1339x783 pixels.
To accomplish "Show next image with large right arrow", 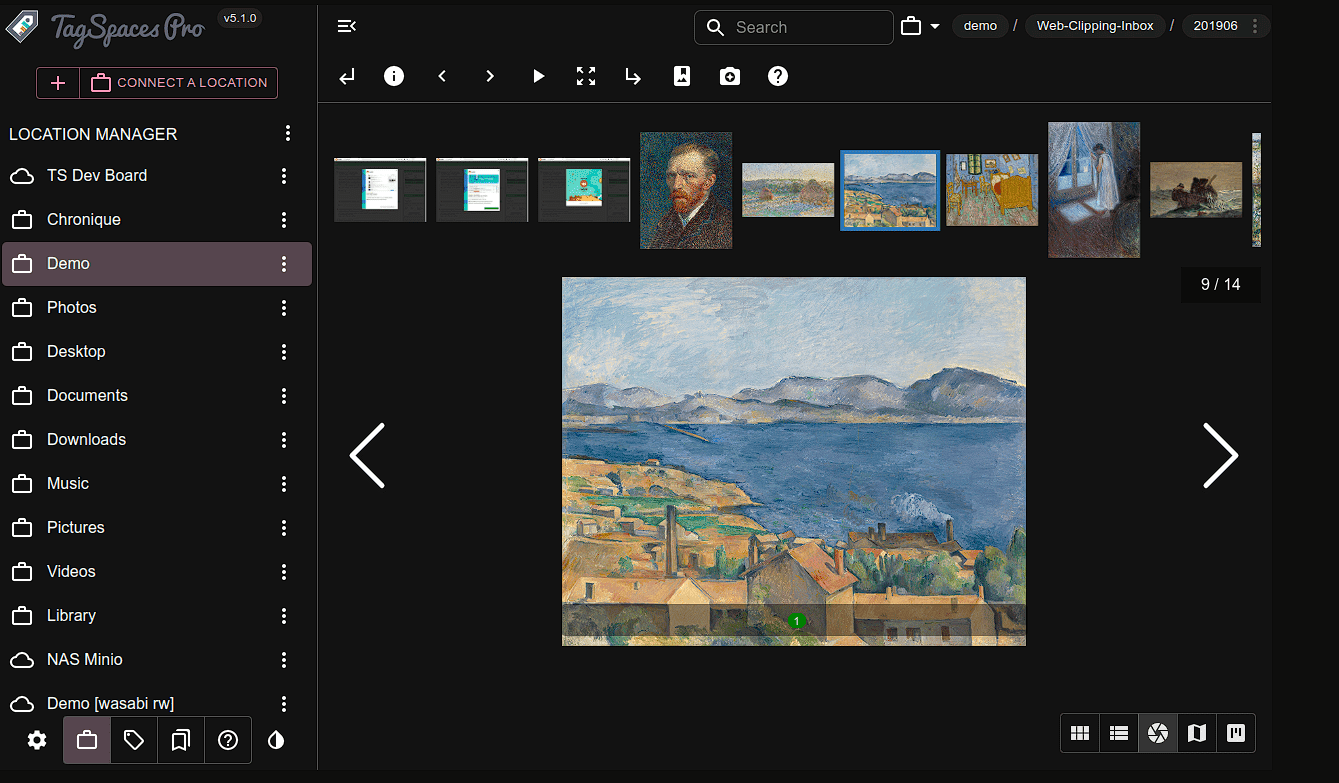I will [x=1220, y=456].
